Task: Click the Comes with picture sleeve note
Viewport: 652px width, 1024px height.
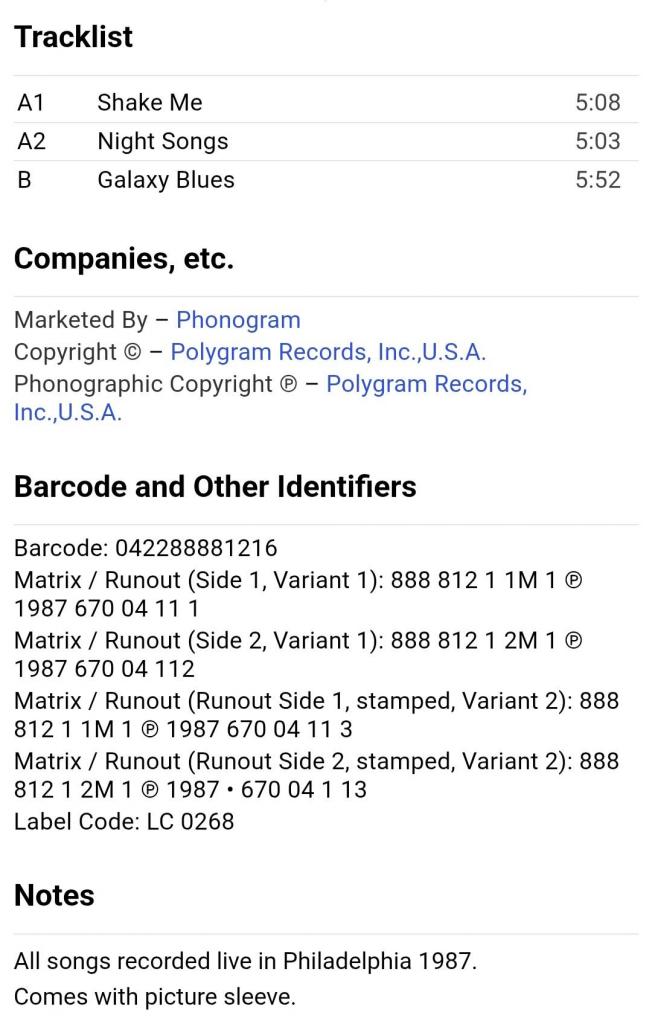Action: click(154, 996)
